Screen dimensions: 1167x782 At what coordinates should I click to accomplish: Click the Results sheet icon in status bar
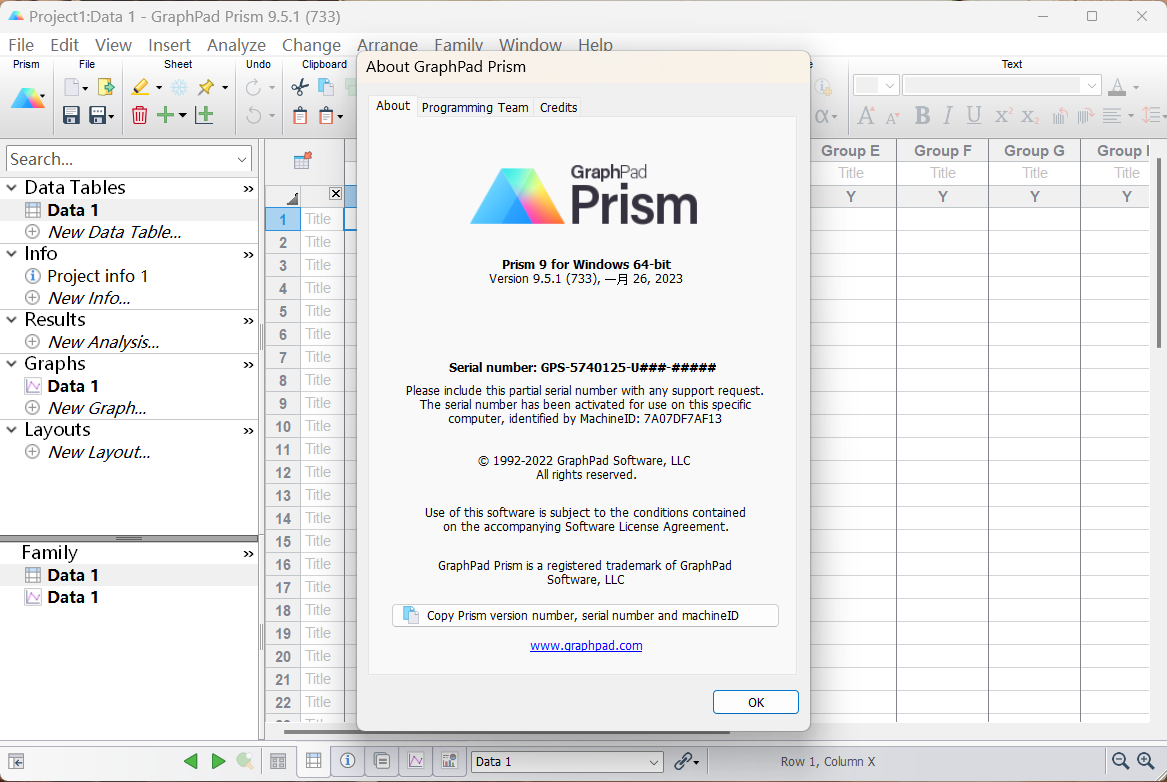[x=382, y=760]
